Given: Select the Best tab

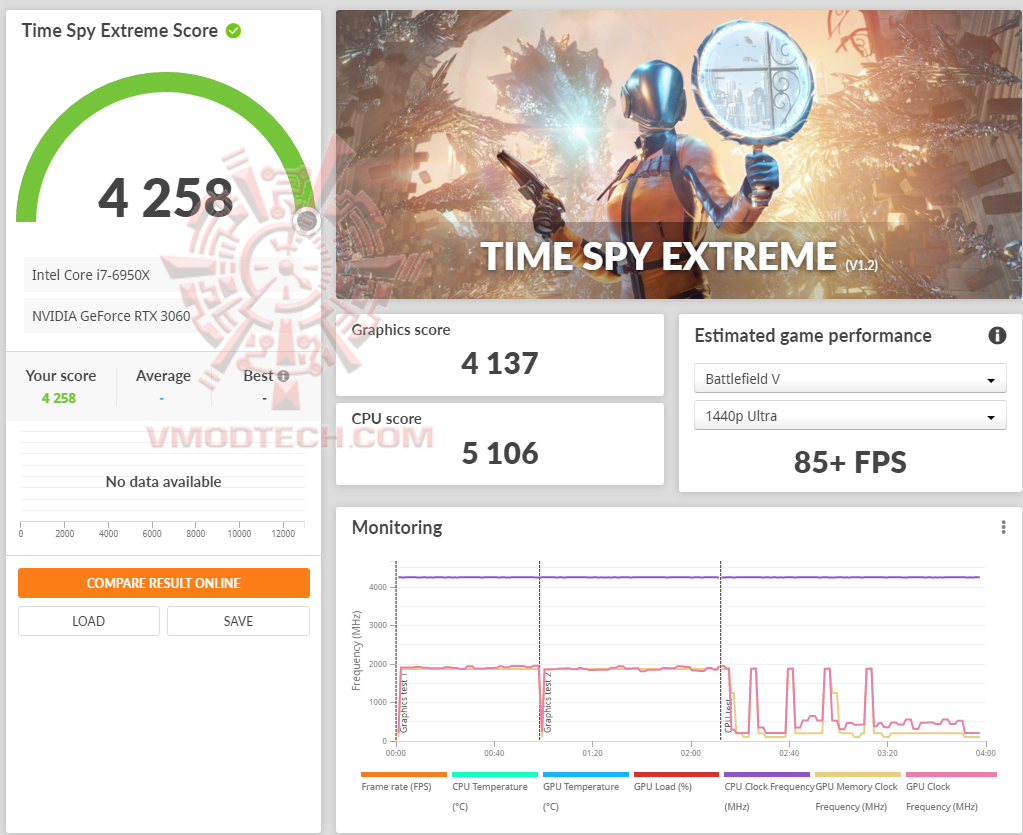Looking at the screenshot, I should point(258,376).
